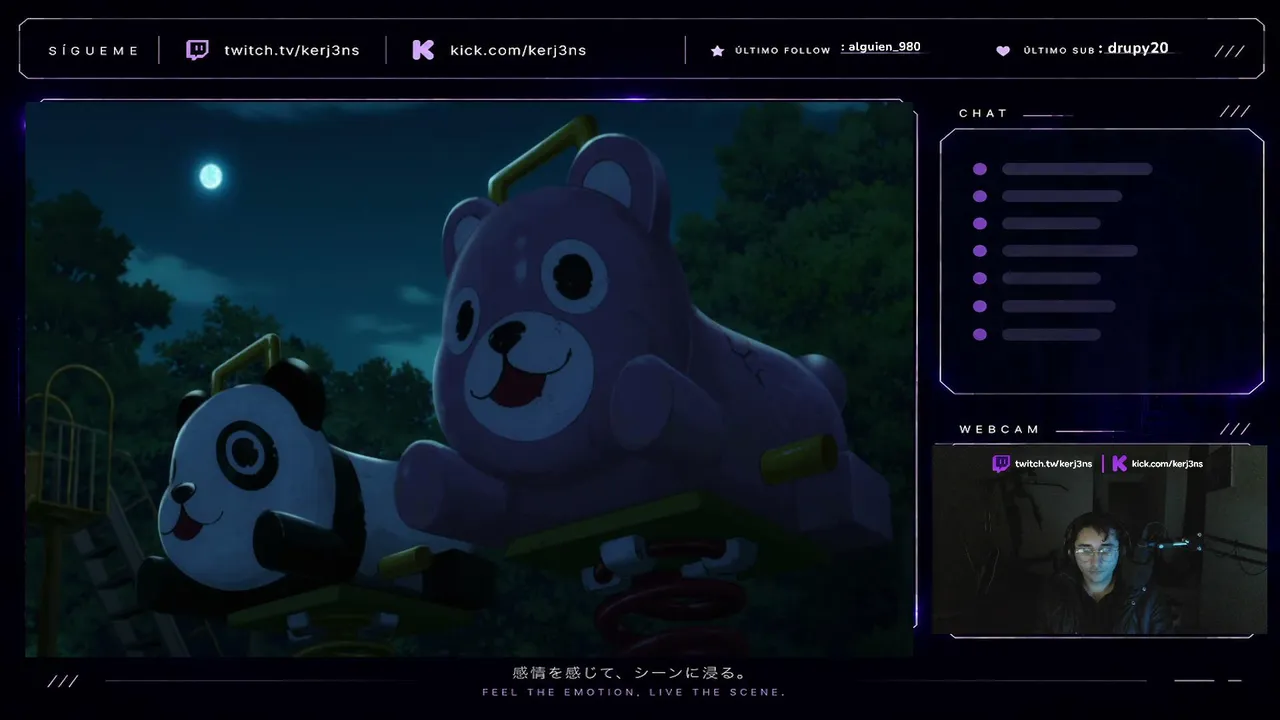Click the heart icon beside ÚLTIMO SUB

(x=1003, y=51)
